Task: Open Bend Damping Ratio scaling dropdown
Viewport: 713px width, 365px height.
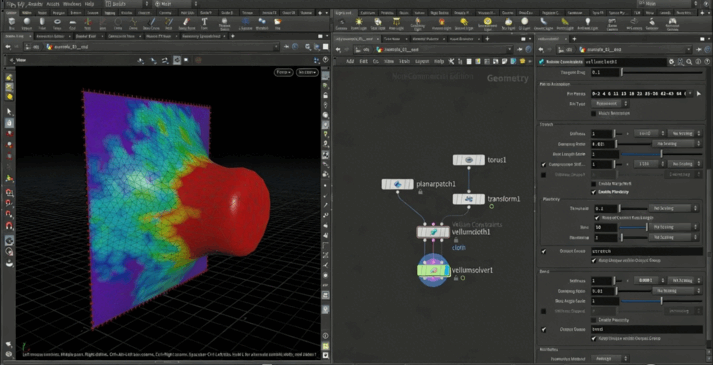Action: click(677, 290)
